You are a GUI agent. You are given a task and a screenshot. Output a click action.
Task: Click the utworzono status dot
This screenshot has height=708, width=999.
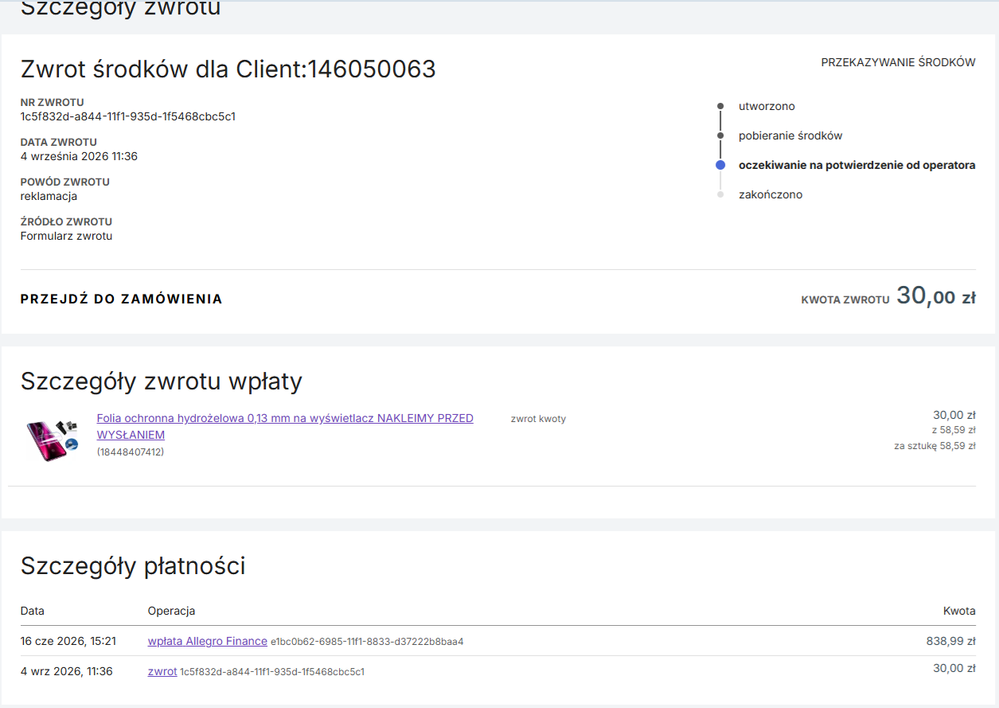(x=721, y=106)
